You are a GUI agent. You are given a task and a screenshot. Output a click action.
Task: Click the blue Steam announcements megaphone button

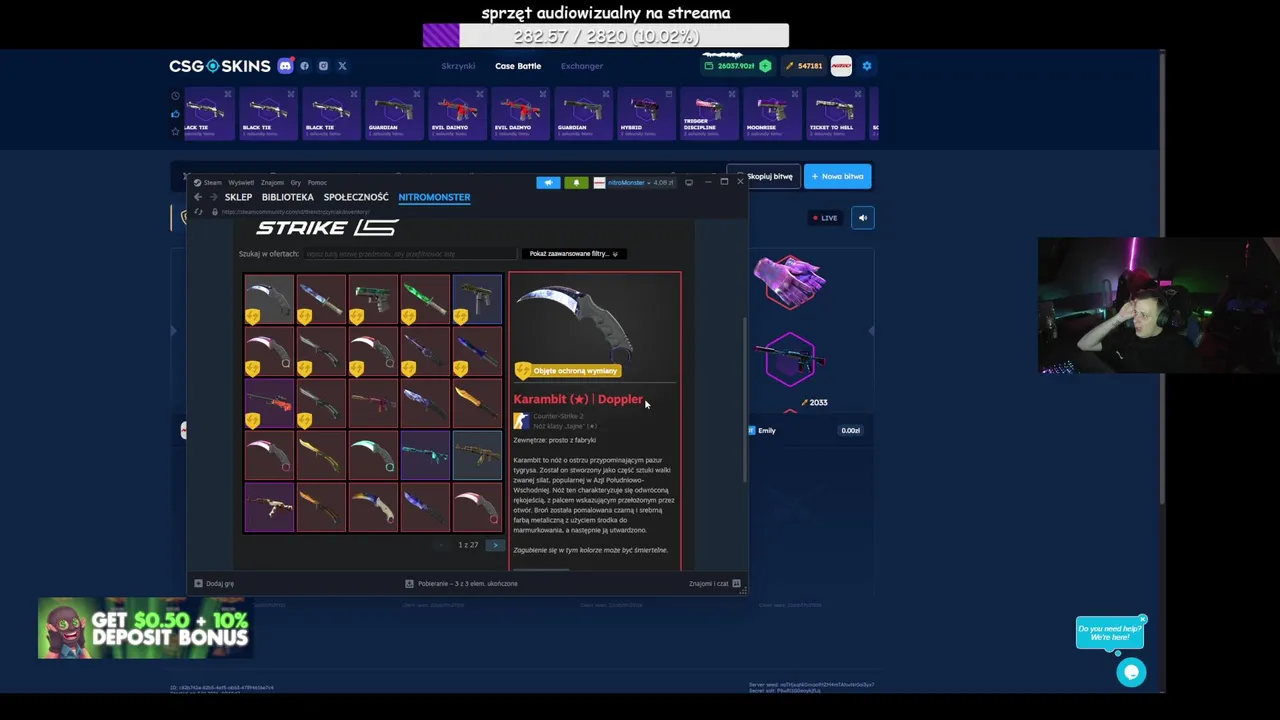548,183
